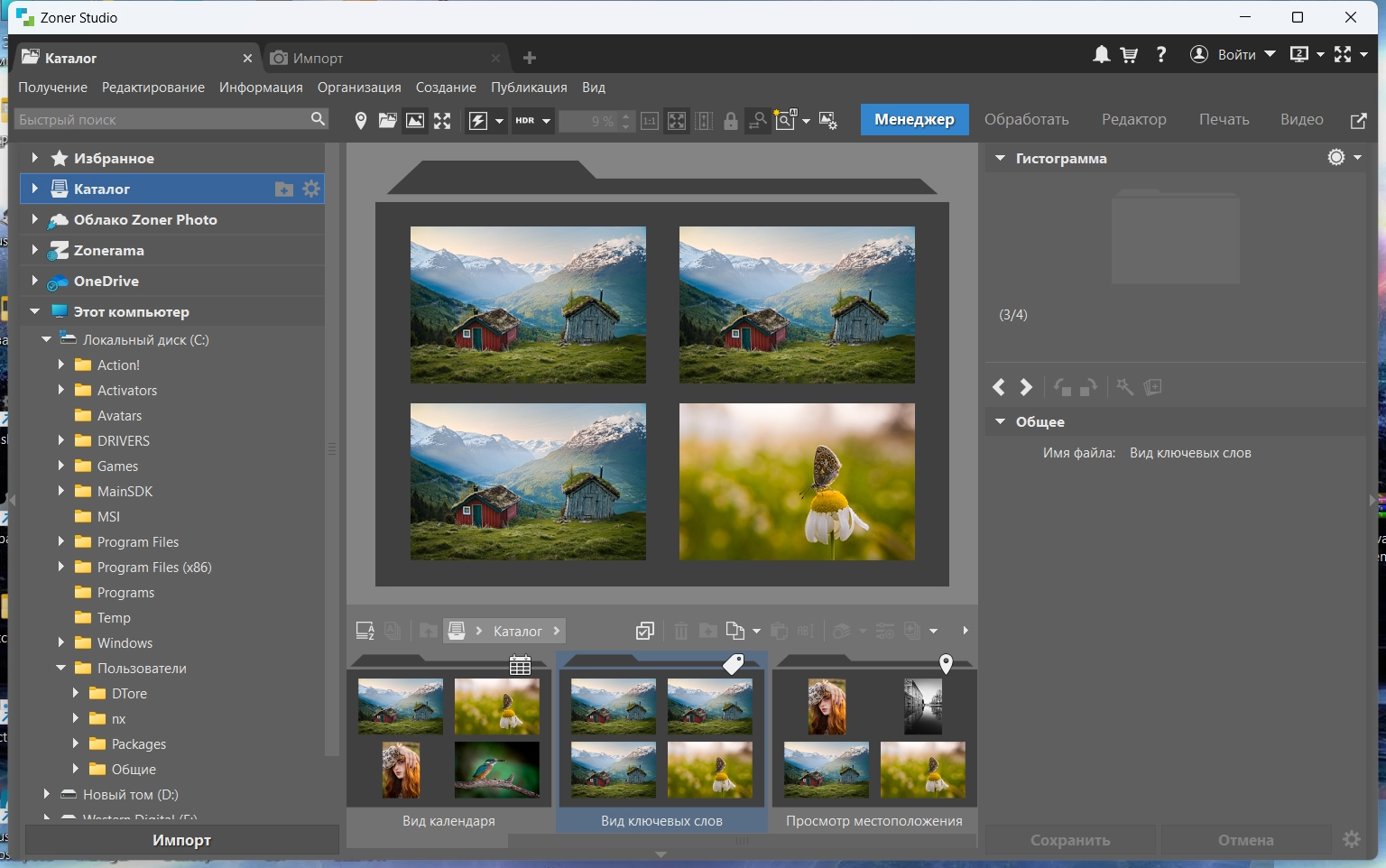Open the notifications bell

click(x=1101, y=55)
